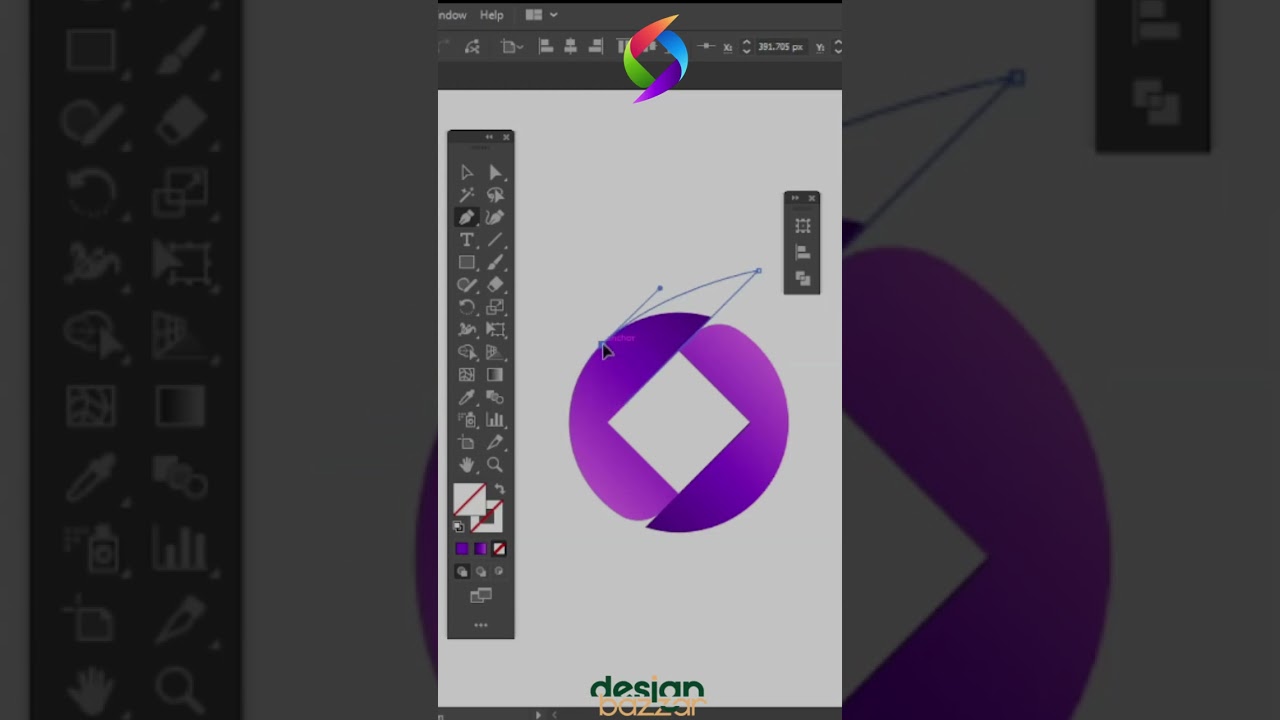The image size is (1280, 720).
Task: Select the Selection tool (black arrow)
Action: pos(467,172)
